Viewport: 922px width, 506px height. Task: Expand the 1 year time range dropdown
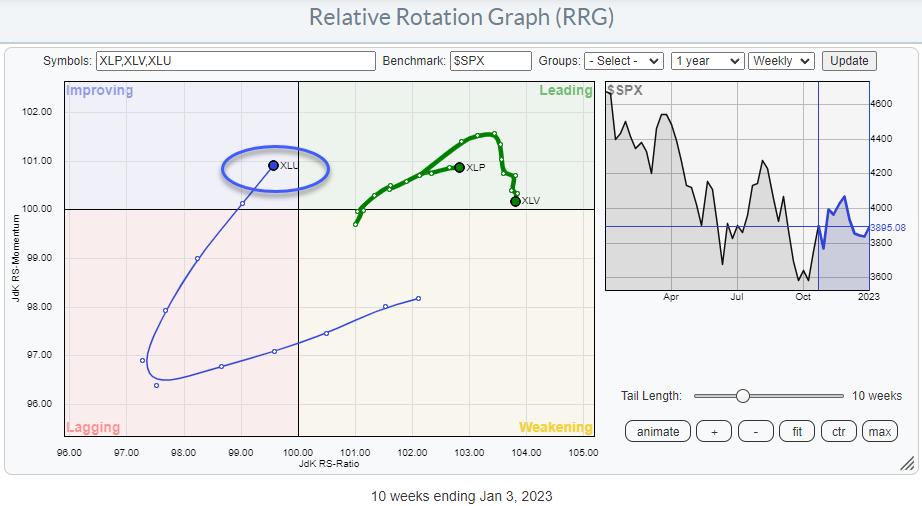[x=707, y=61]
